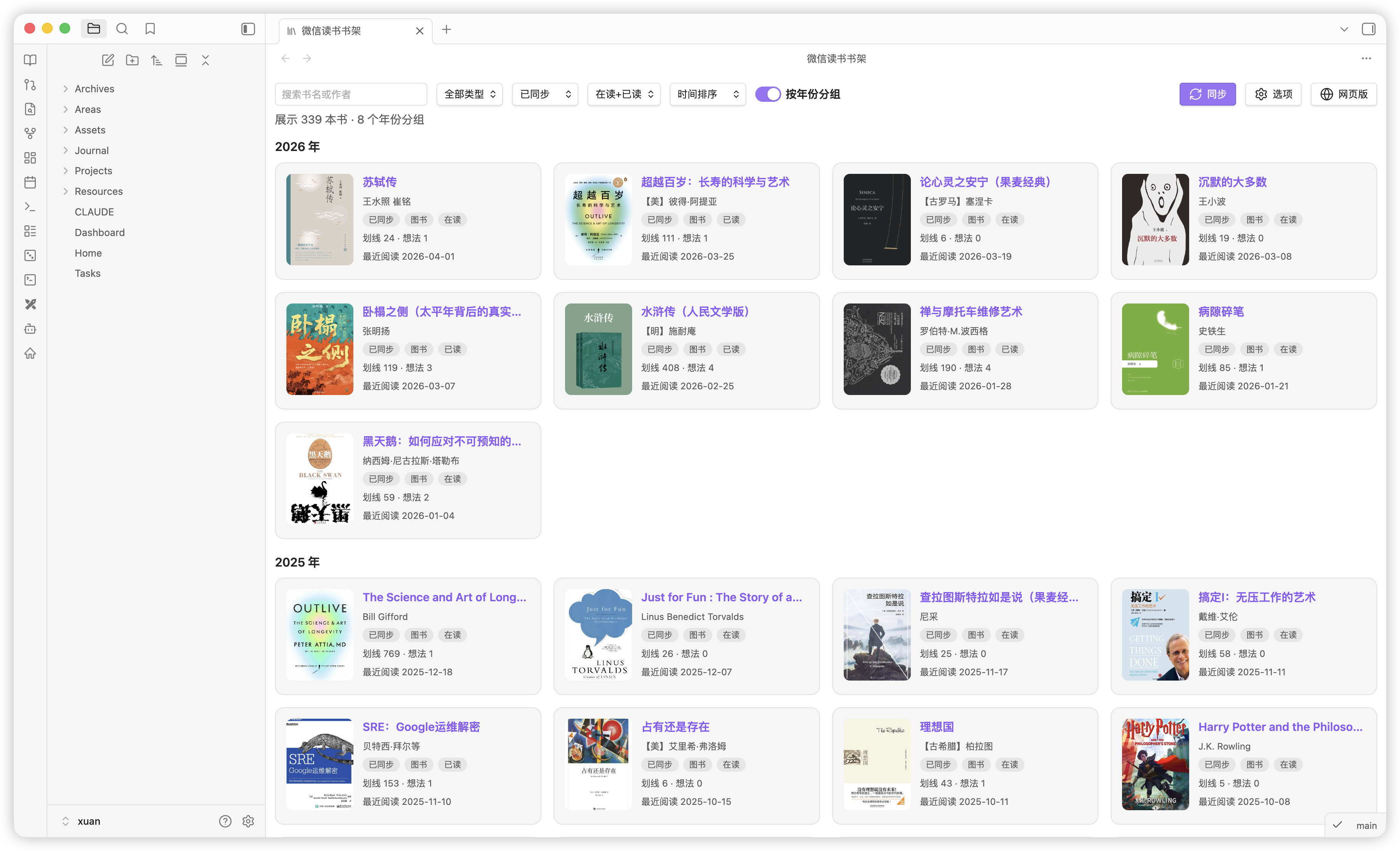
Task: Click the new note icon
Action: tap(108, 60)
